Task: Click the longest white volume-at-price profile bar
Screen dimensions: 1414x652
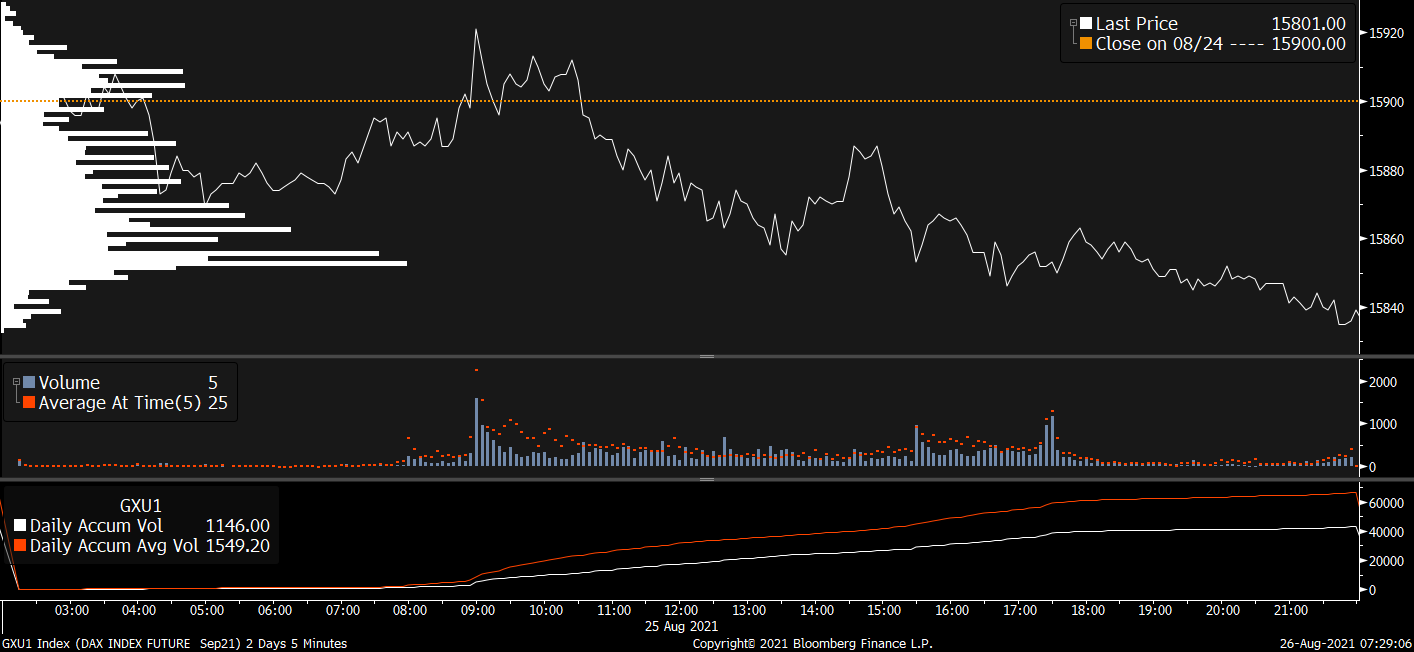Action: click(x=204, y=263)
